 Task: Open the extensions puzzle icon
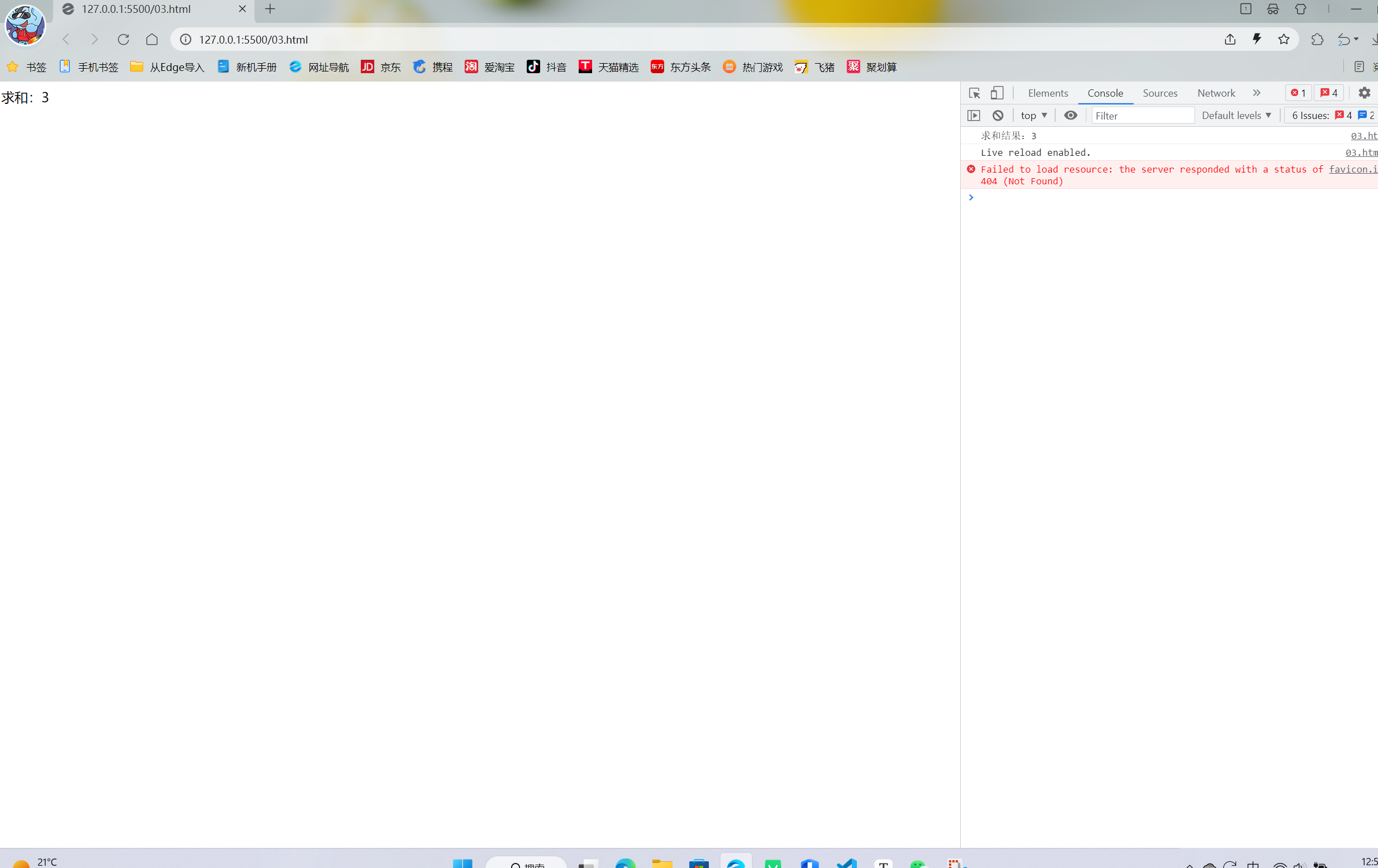tap(1317, 40)
